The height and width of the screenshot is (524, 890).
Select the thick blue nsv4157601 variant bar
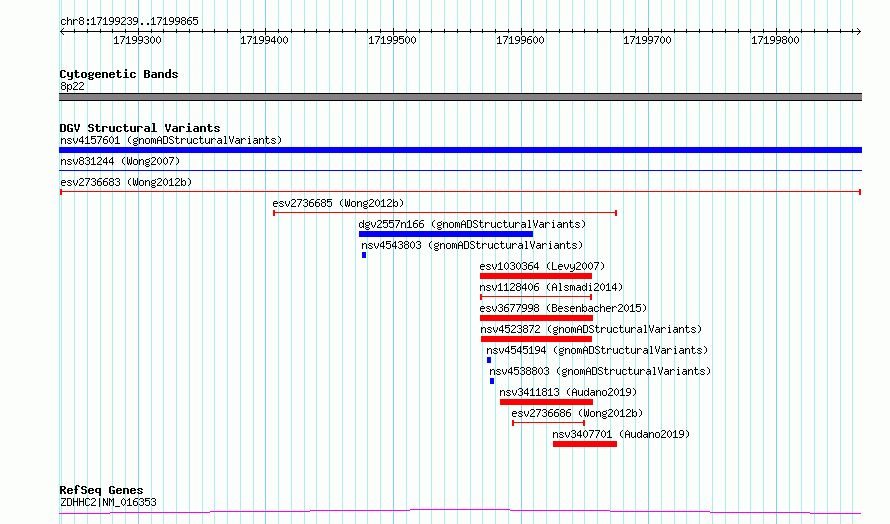point(460,150)
